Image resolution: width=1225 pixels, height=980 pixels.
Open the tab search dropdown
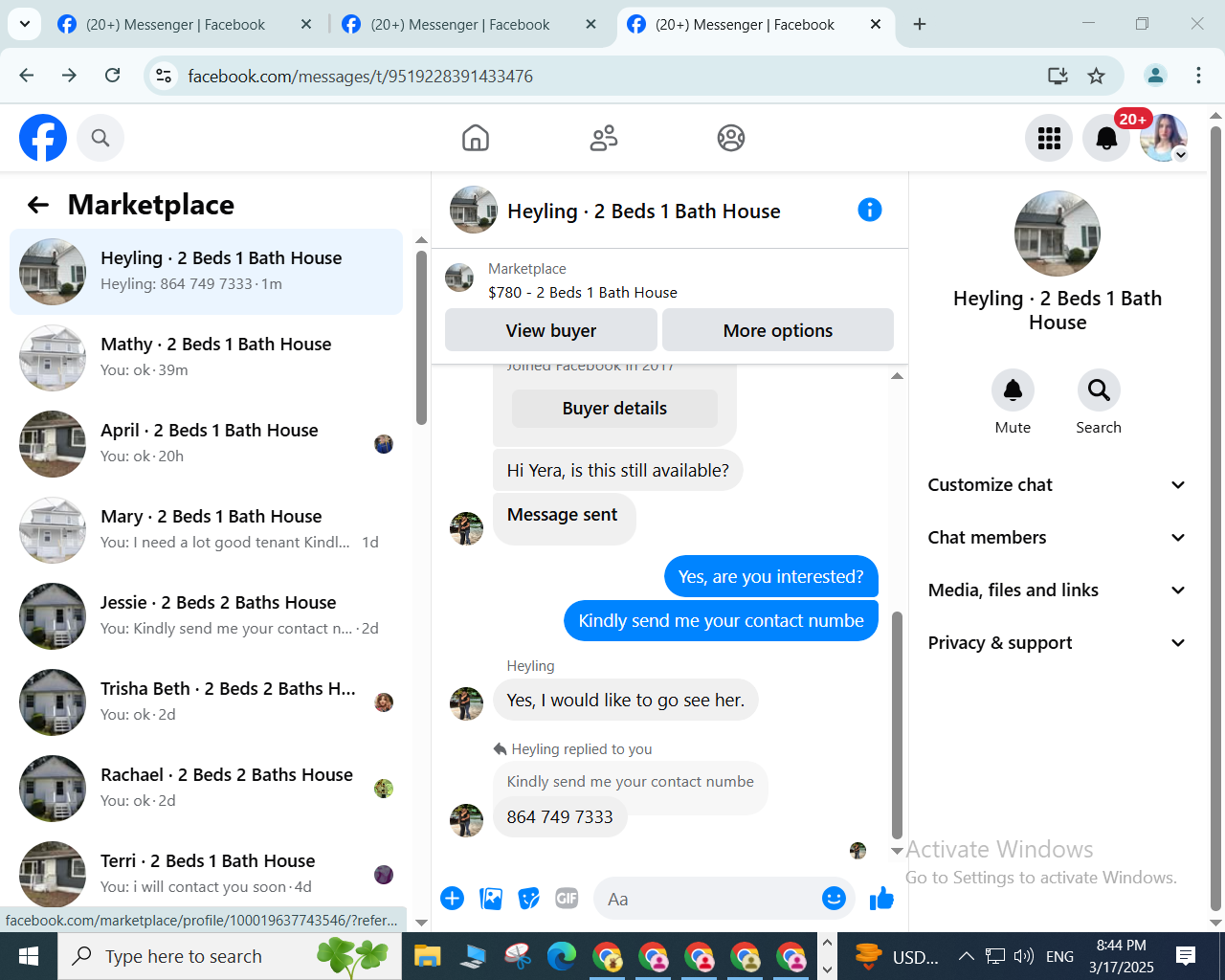tap(24, 24)
